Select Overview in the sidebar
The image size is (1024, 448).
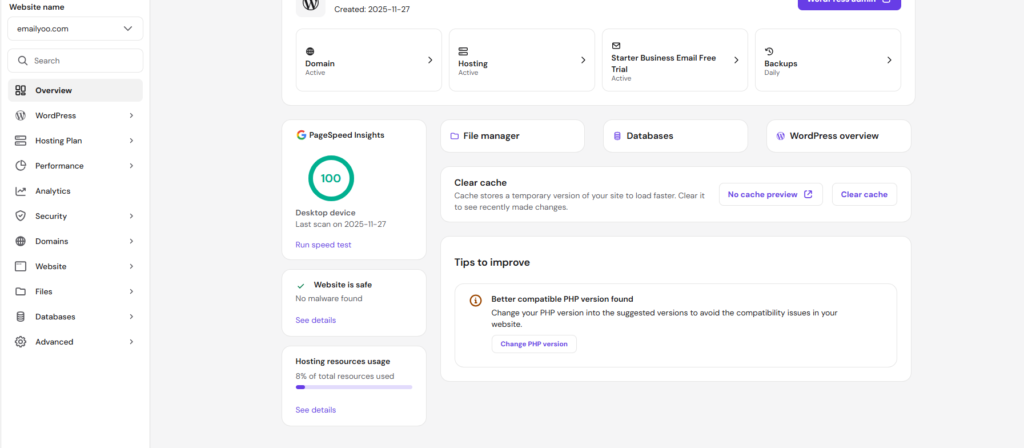click(75, 90)
